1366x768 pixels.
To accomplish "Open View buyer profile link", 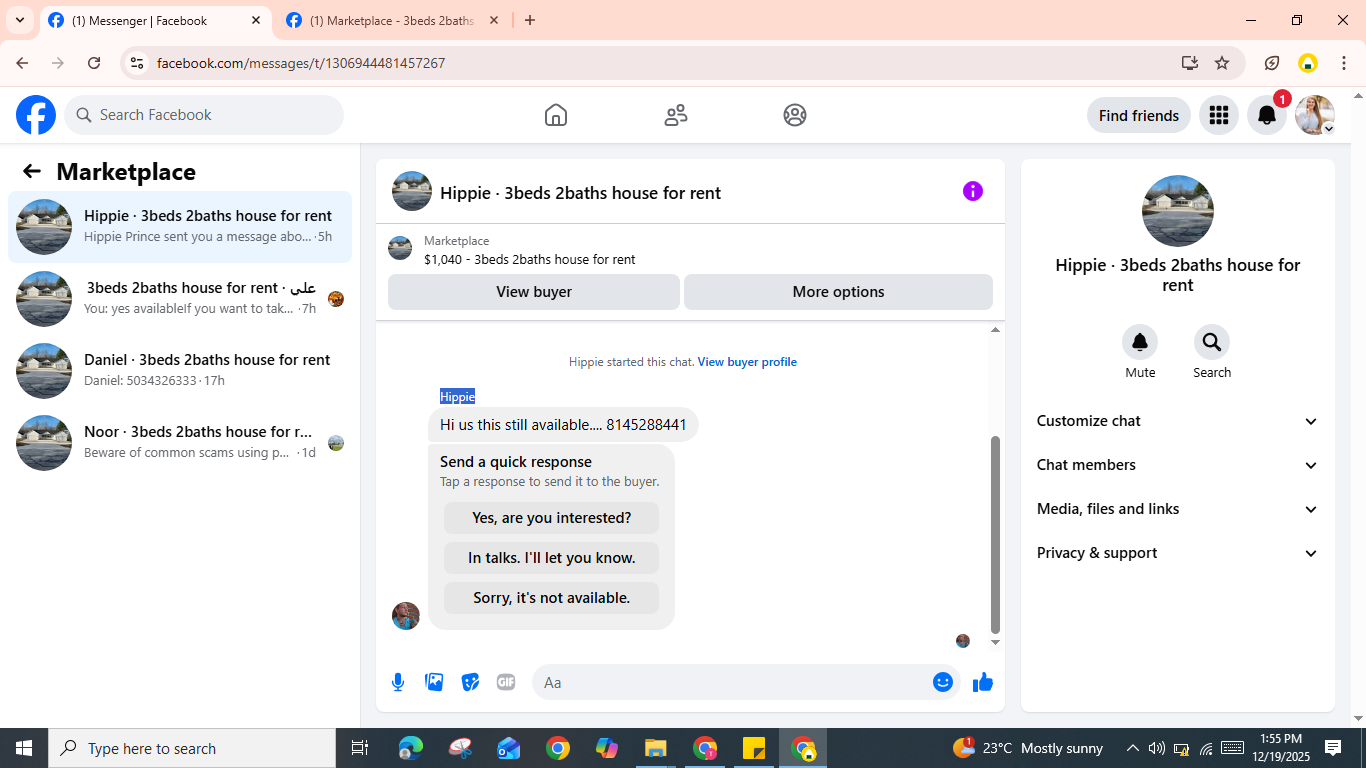I will 747,362.
